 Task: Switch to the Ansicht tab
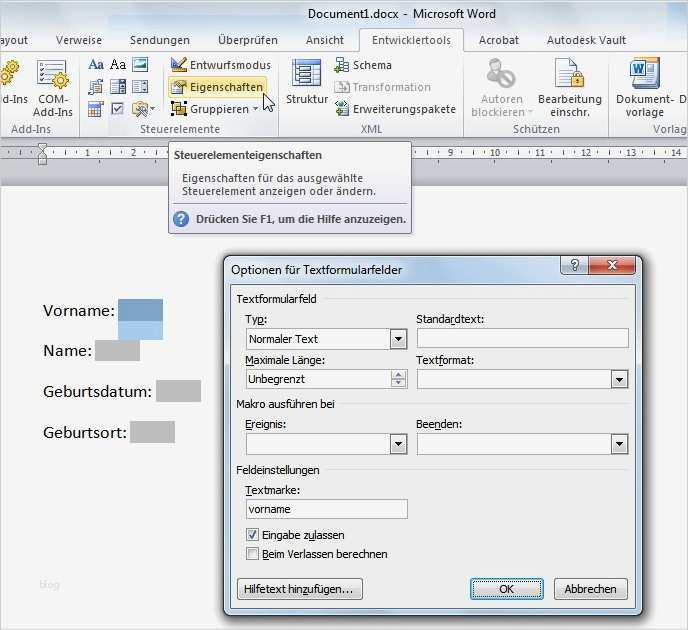(x=325, y=40)
